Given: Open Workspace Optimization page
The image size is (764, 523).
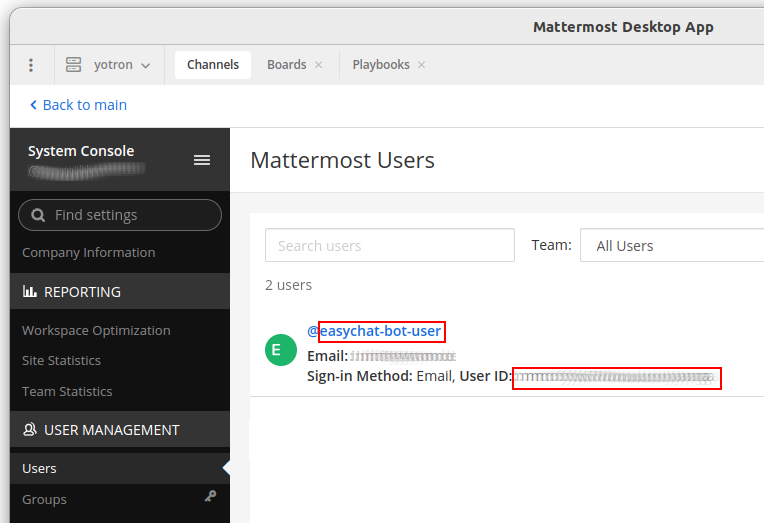Looking at the screenshot, I should 96,330.
